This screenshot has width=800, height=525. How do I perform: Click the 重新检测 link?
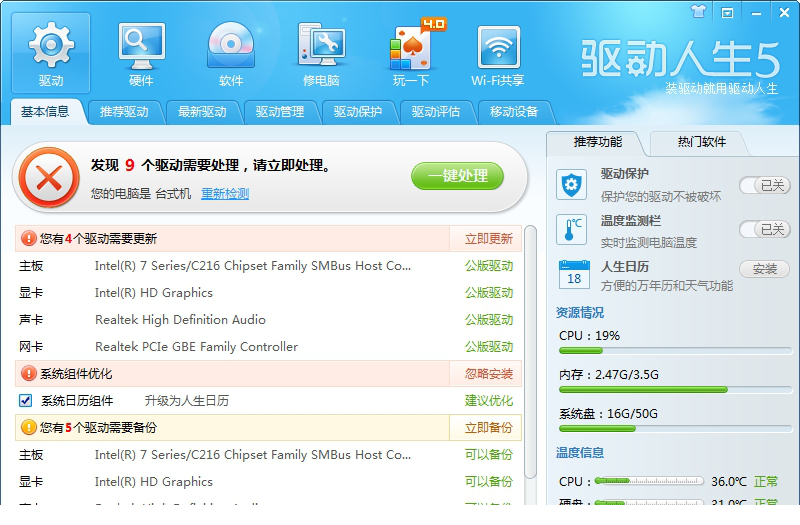click(225, 194)
